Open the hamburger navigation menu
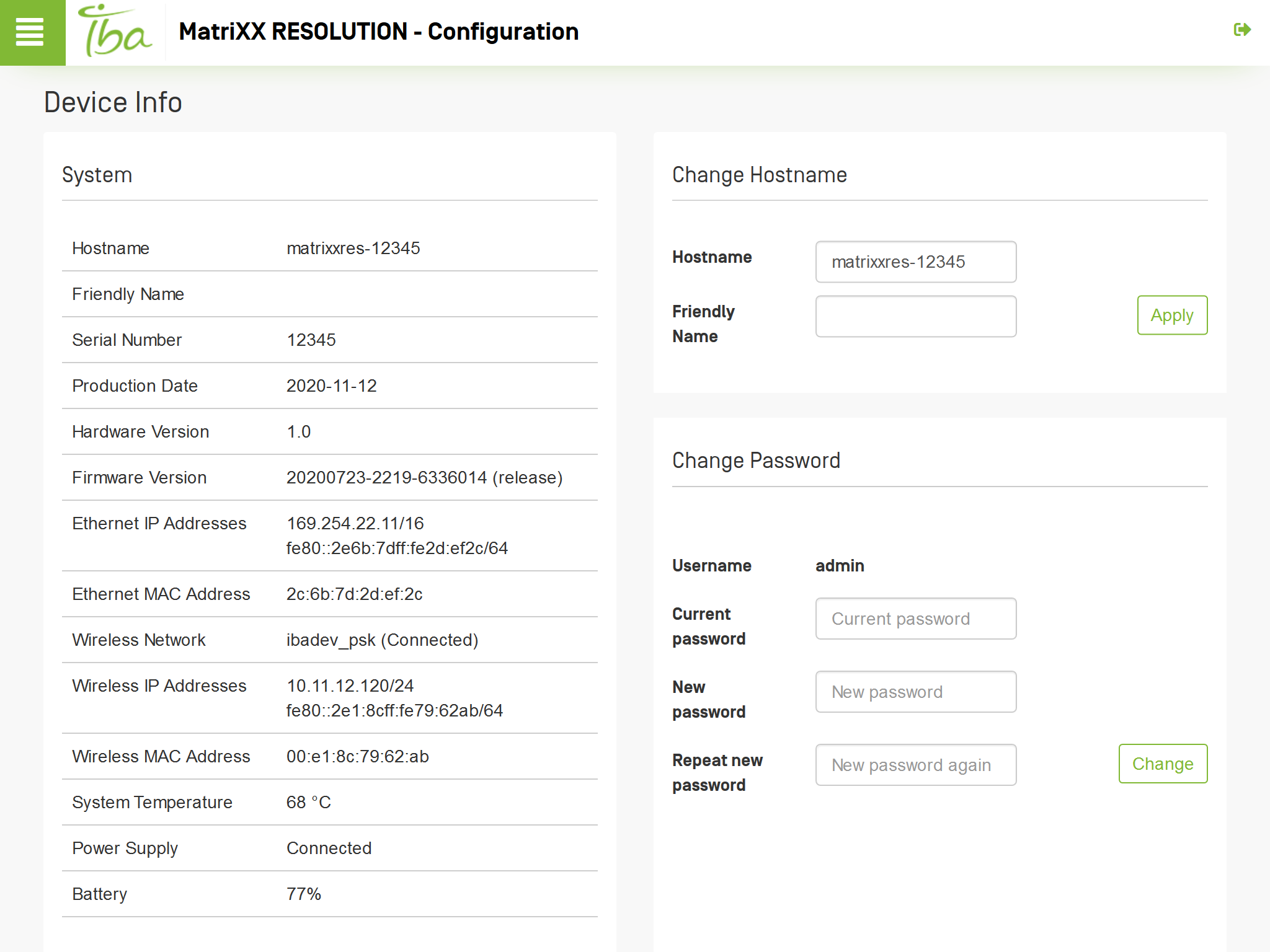Screen dimensions: 1270x952 [x=32, y=32]
